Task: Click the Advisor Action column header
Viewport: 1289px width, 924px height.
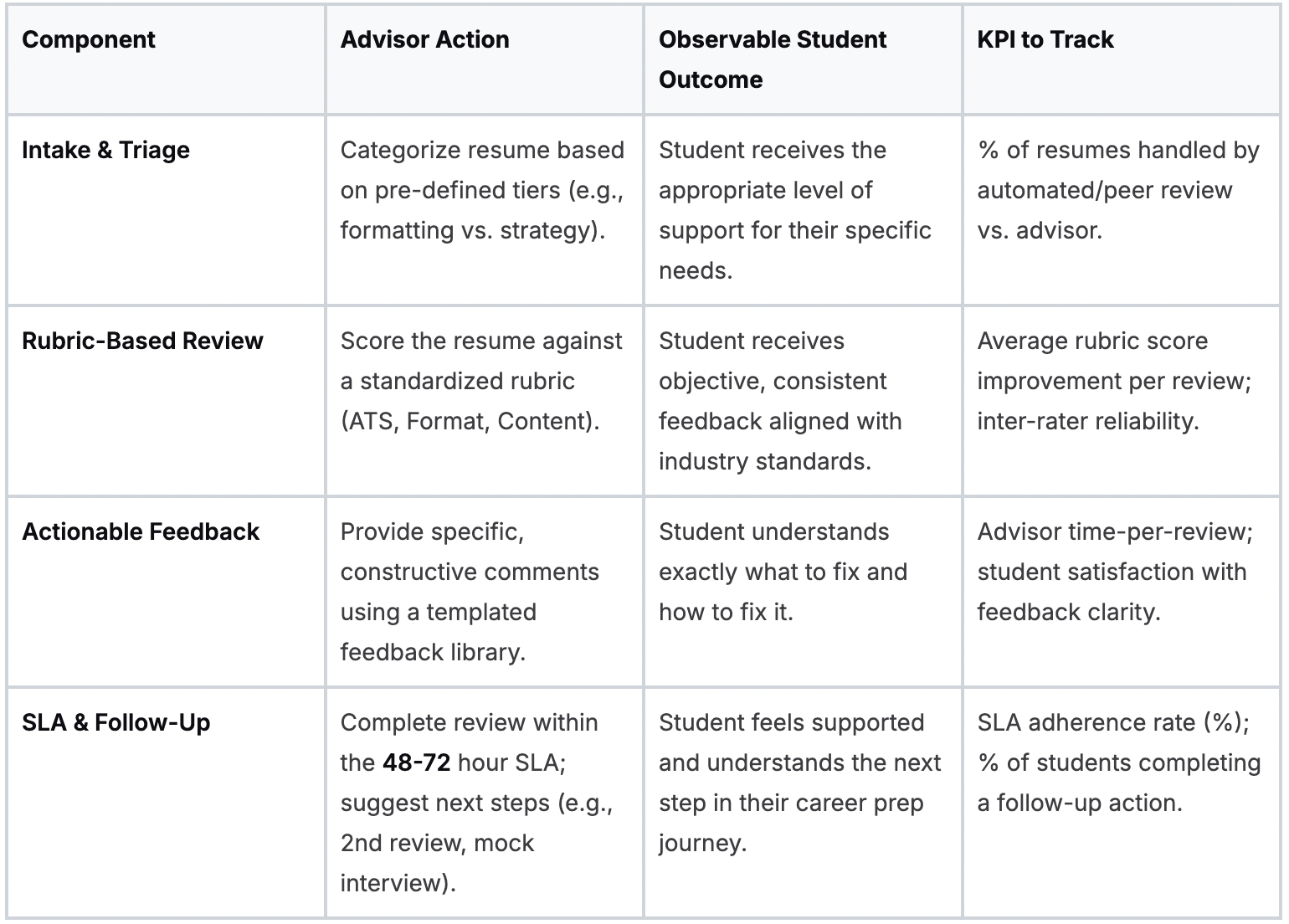Action: 424,39
